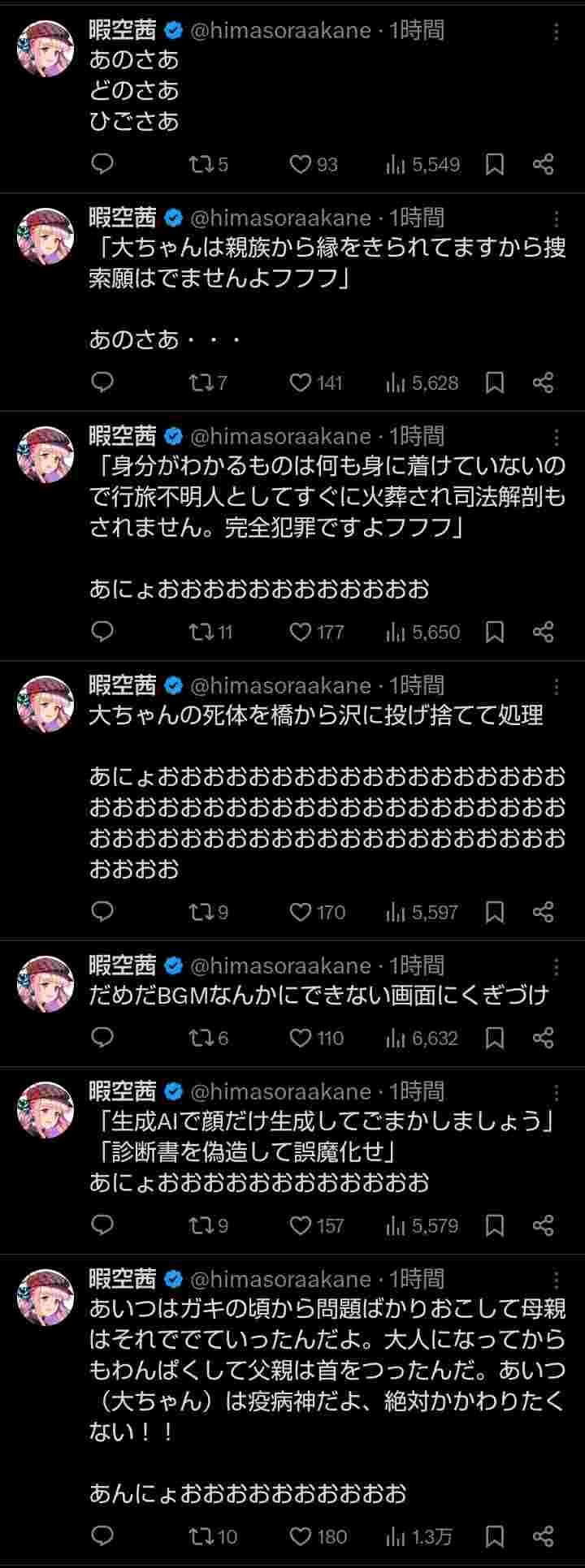Share the tweet with 170 likes

pyautogui.click(x=543, y=912)
